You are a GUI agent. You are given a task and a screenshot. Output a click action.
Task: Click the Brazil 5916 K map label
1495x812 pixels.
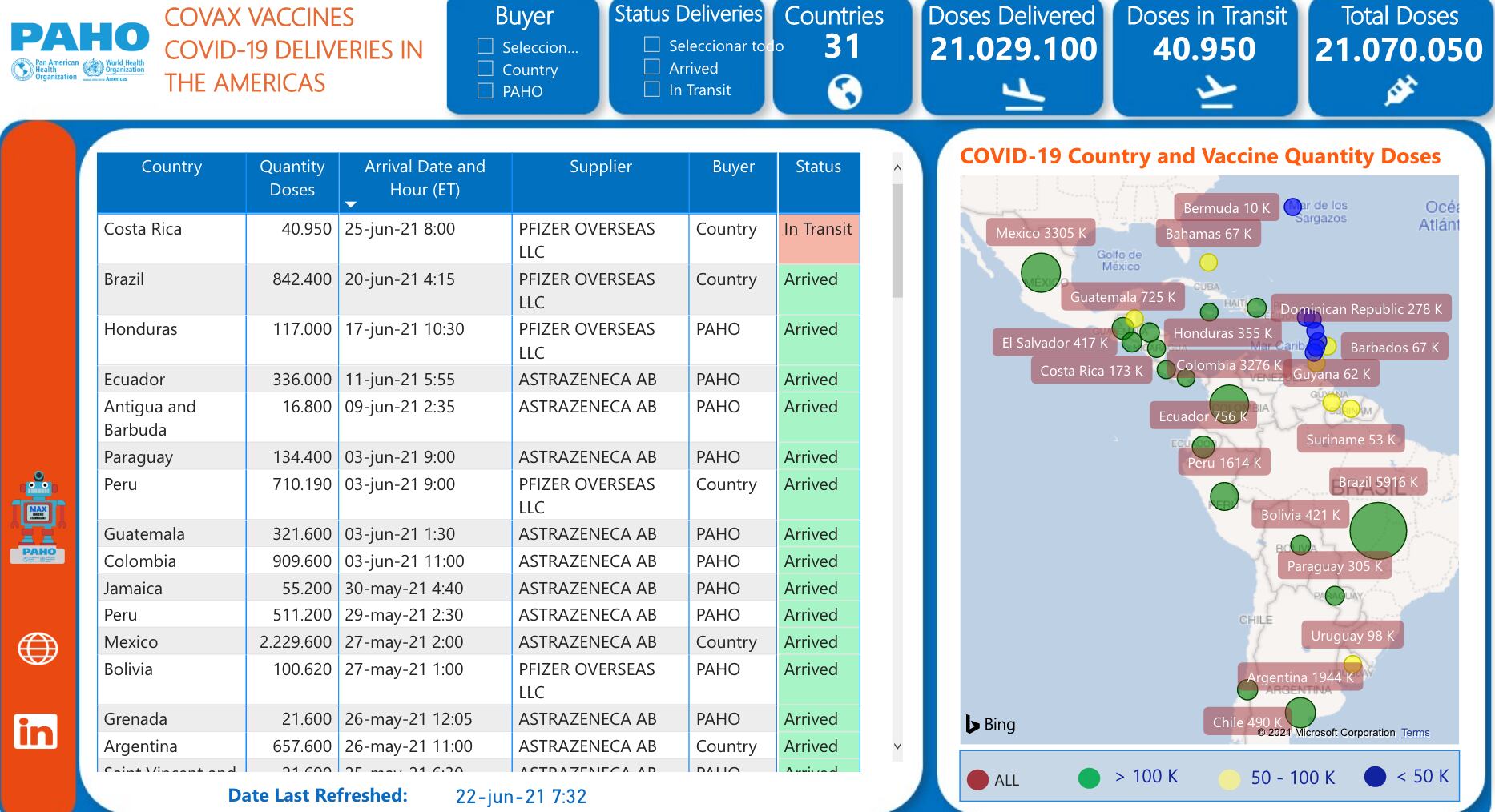click(x=1377, y=482)
